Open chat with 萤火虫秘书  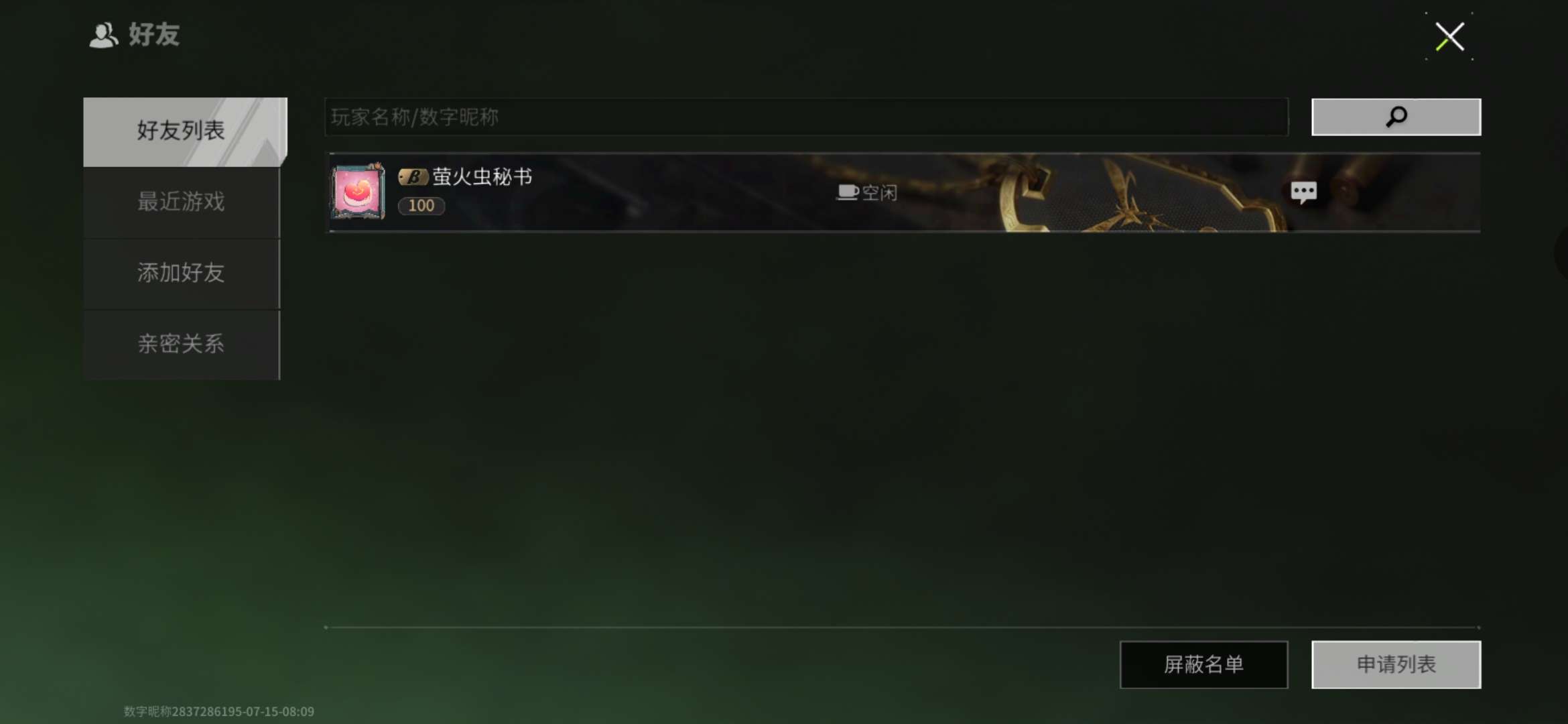point(1303,192)
